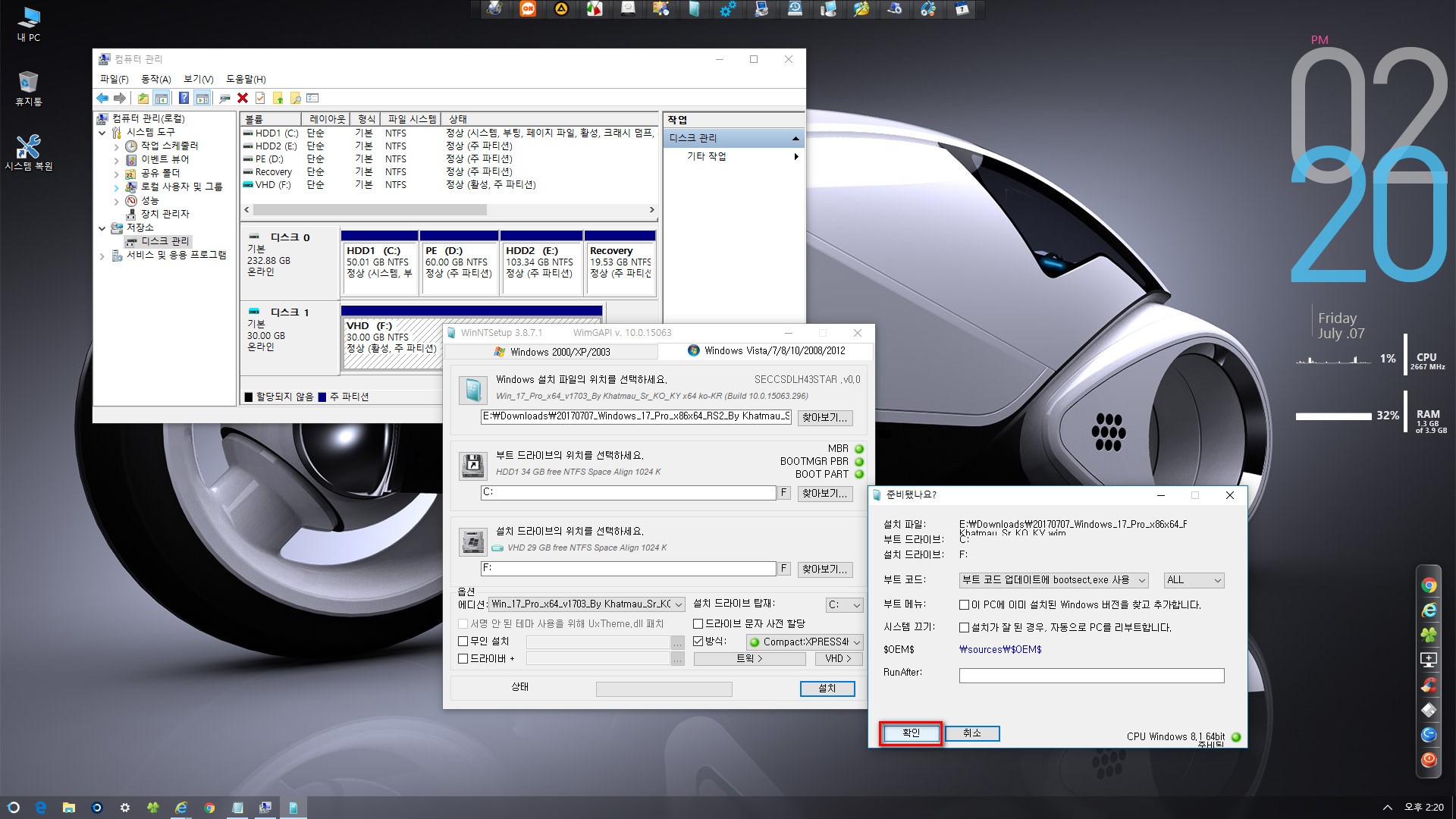The height and width of the screenshot is (819, 1456).
Task: Click the 설치 button in WinNTSetup
Action: [x=827, y=689]
